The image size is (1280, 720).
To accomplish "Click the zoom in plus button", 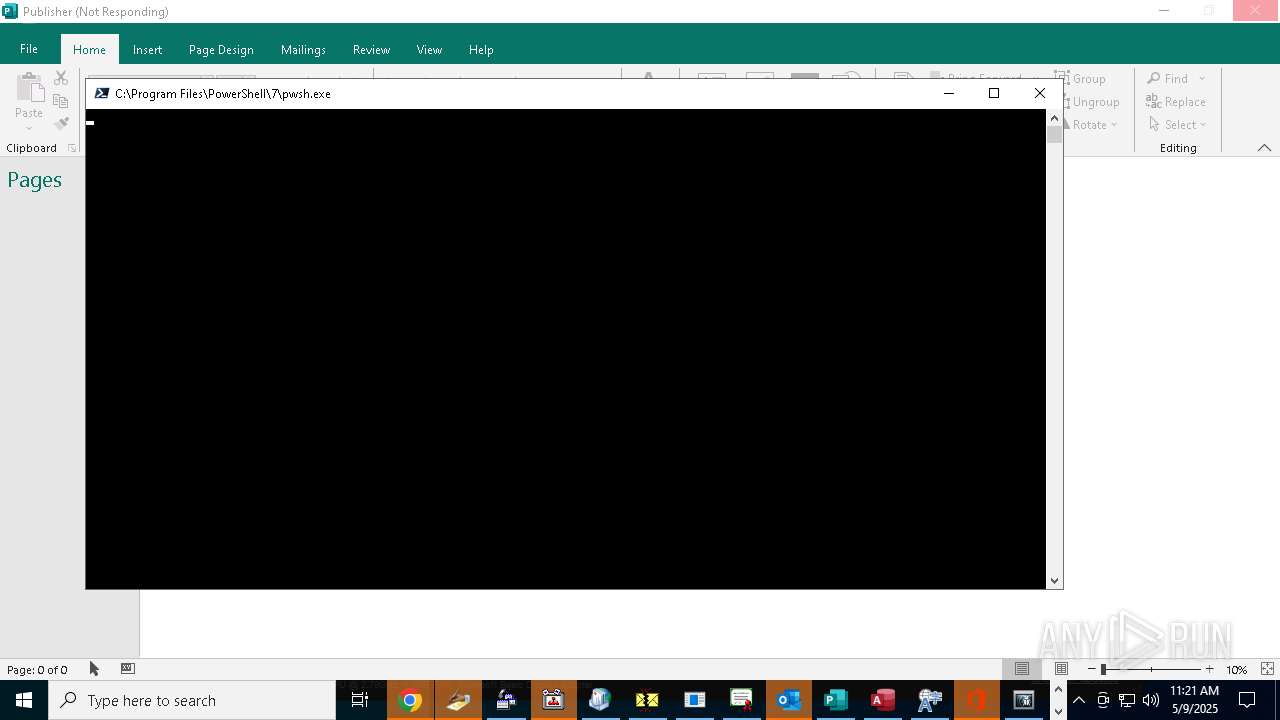I will coord(1209,669).
